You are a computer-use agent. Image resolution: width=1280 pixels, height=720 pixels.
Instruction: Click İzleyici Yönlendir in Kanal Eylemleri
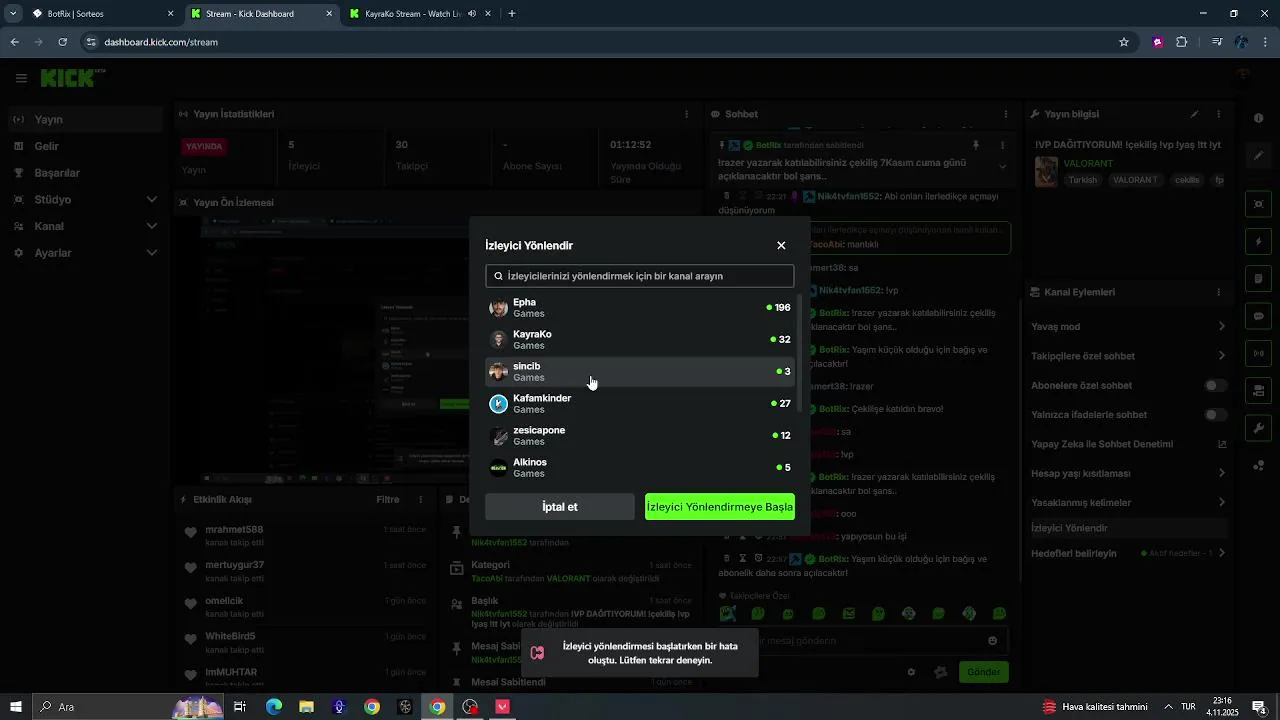(1128, 528)
